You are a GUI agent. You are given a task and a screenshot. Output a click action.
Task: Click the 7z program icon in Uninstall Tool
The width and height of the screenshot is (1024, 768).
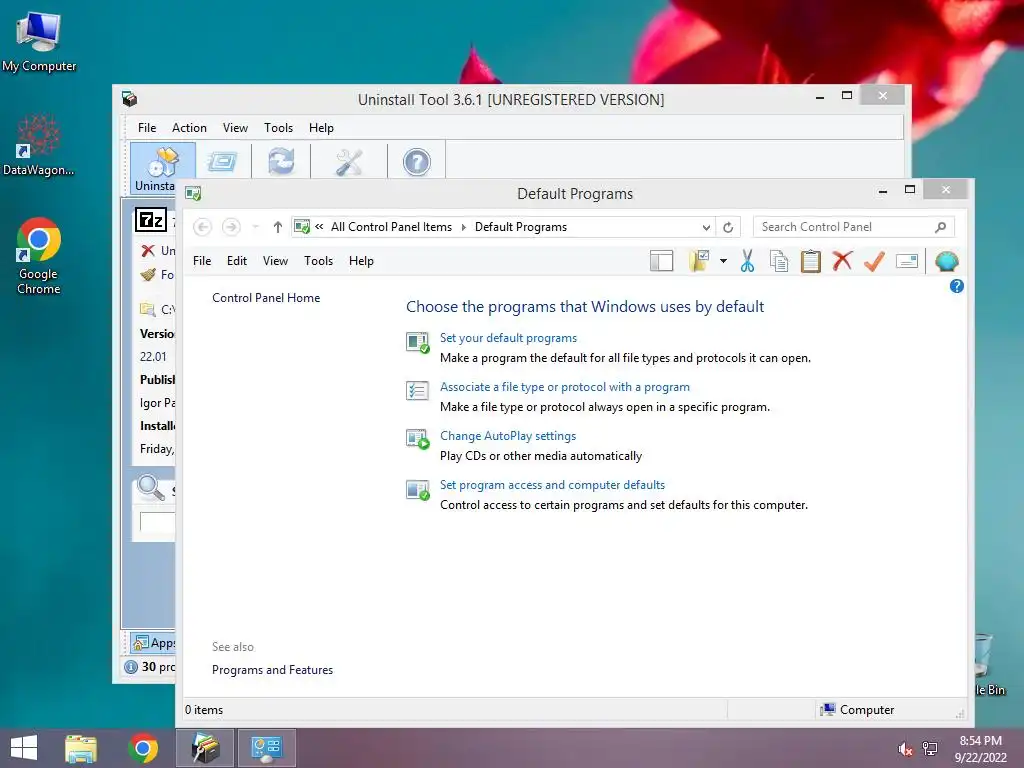151,219
